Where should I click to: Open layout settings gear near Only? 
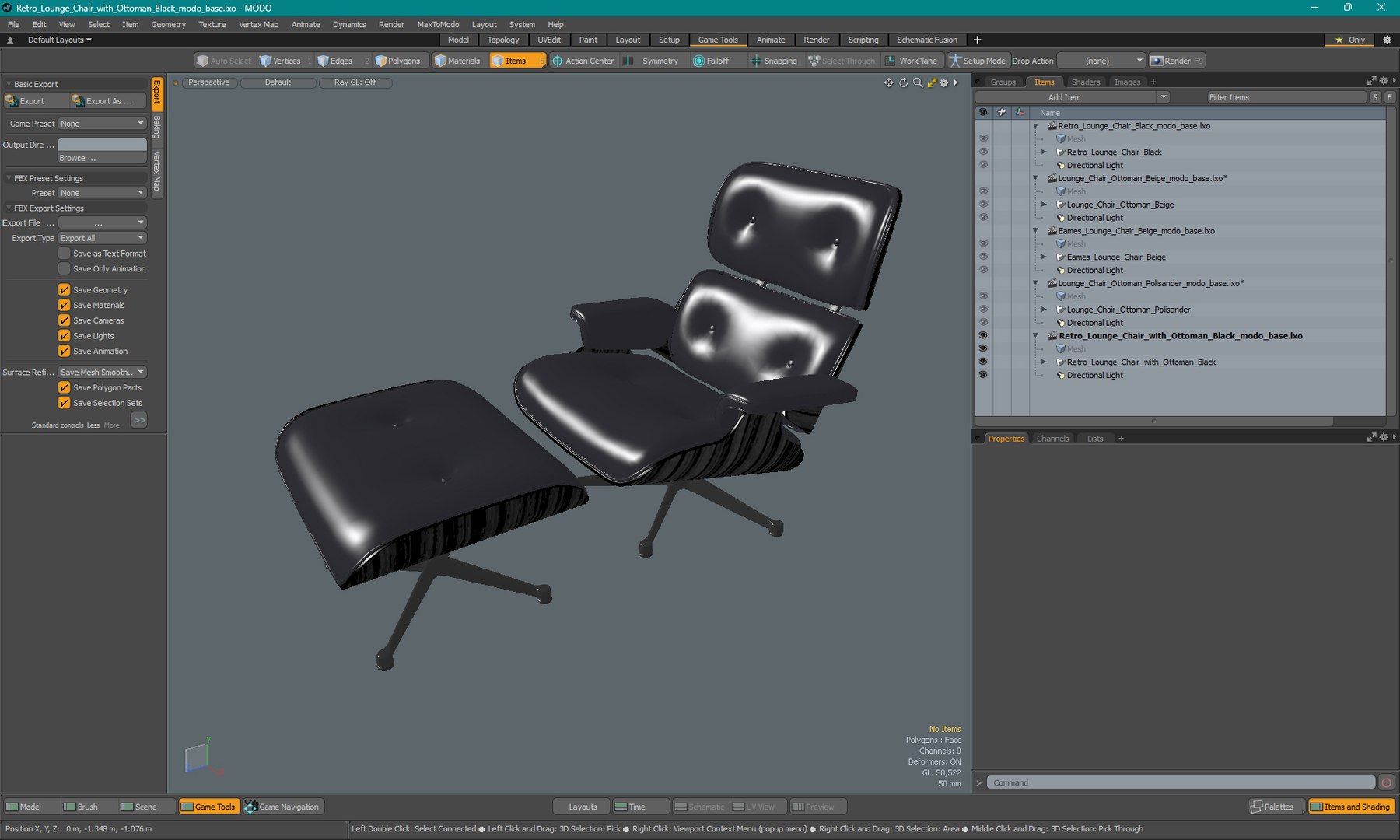1387,40
